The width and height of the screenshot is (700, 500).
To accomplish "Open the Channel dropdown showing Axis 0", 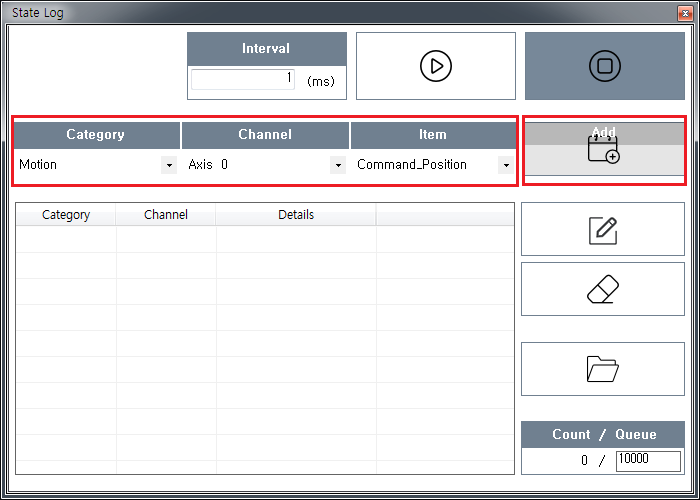I will coord(338,165).
